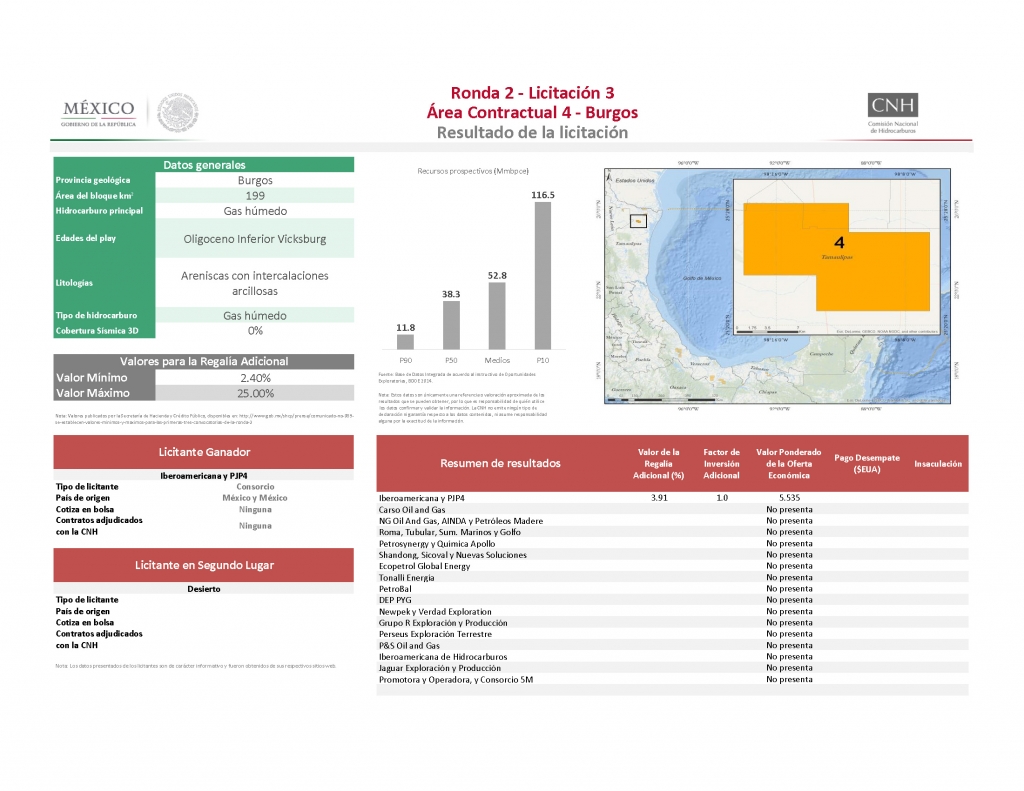Click Valores para la Regalía Adicional header

point(204,361)
